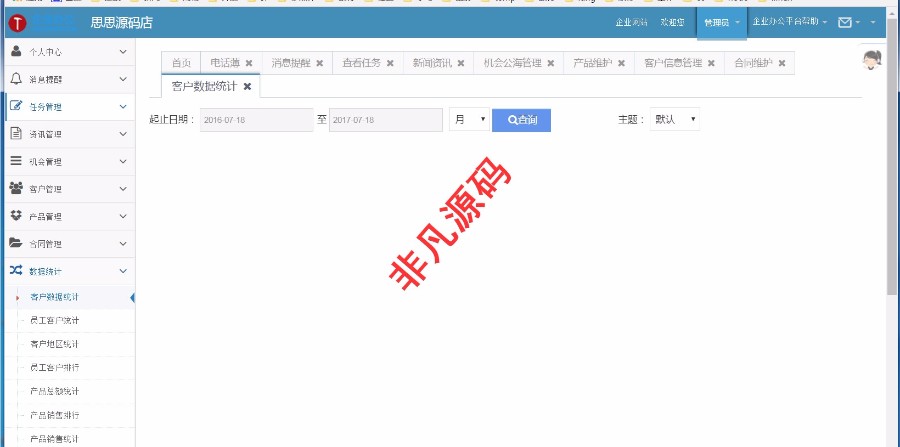Expand 任务管理 sidebar chevron
The width and height of the screenshot is (900, 447).
pos(123,107)
